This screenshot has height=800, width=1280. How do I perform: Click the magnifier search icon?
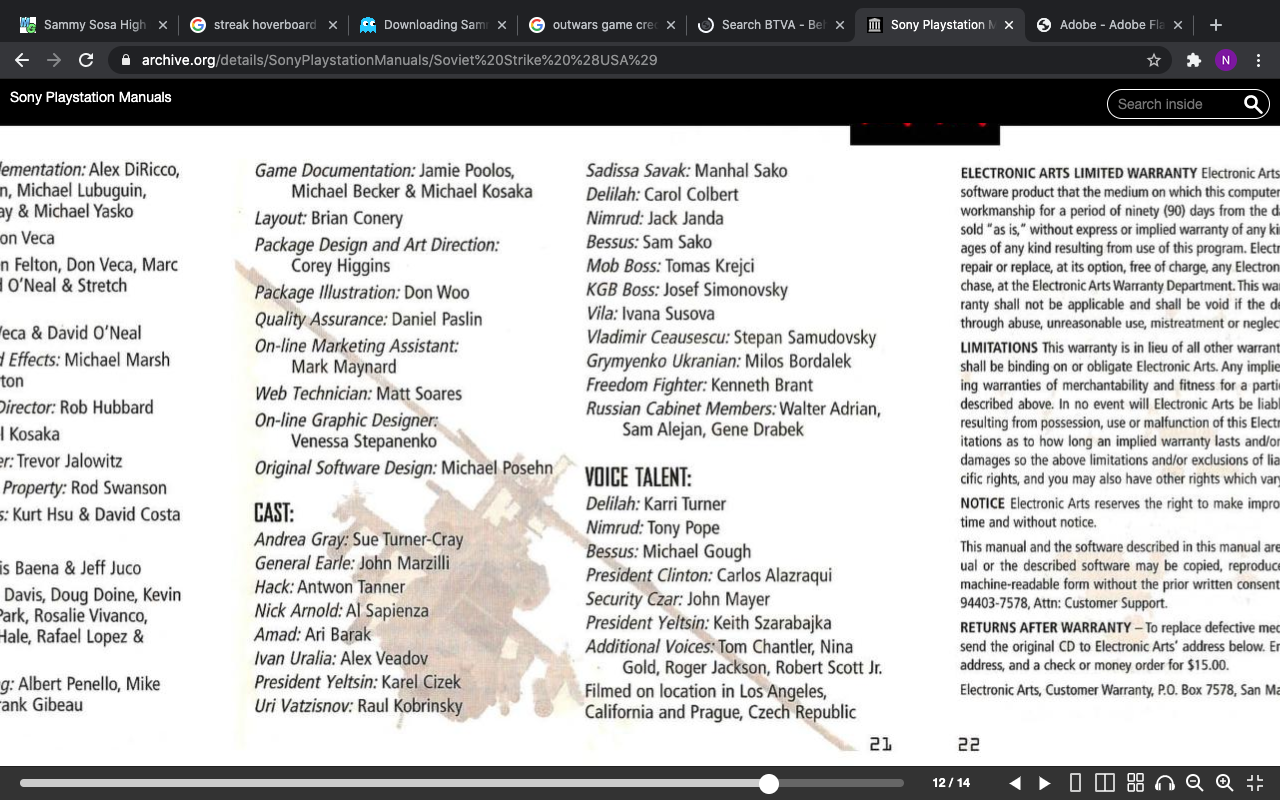pos(1252,104)
